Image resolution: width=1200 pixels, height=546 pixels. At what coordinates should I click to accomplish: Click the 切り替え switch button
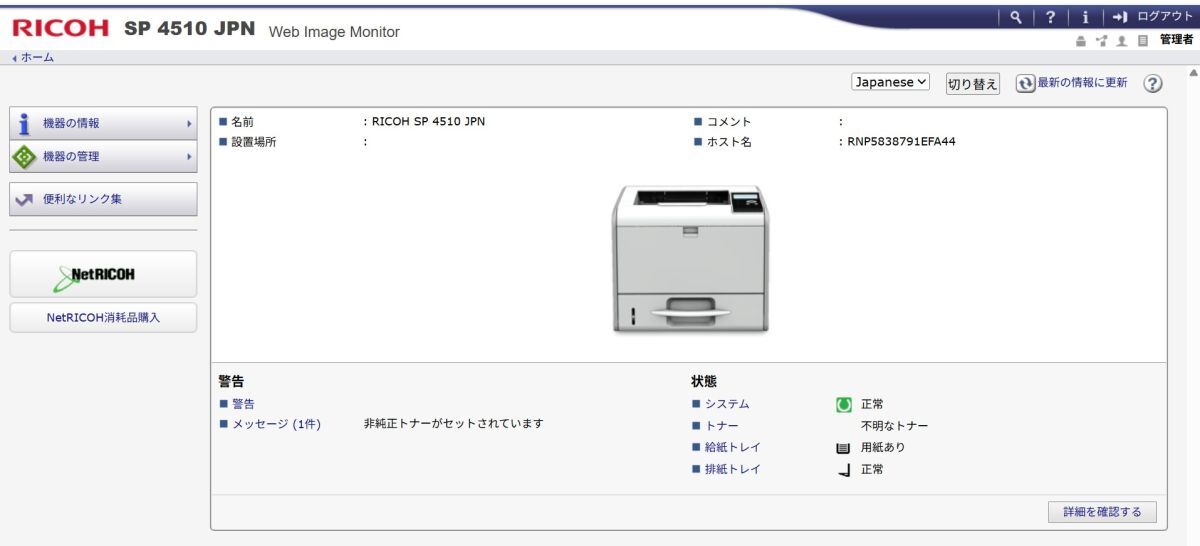973,83
